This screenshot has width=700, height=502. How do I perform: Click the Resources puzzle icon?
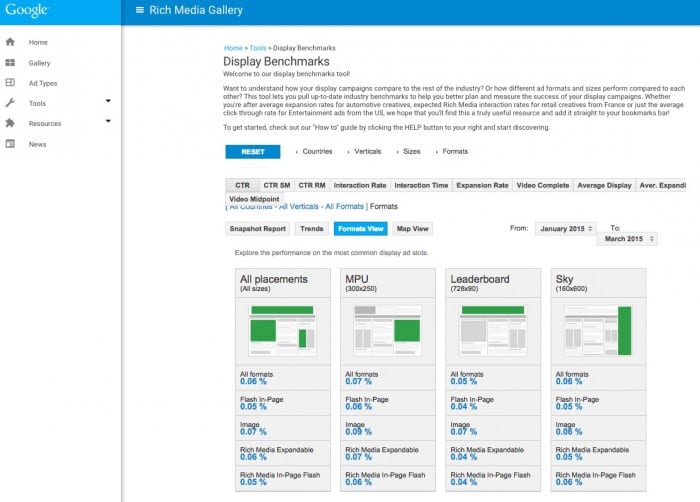10,123
